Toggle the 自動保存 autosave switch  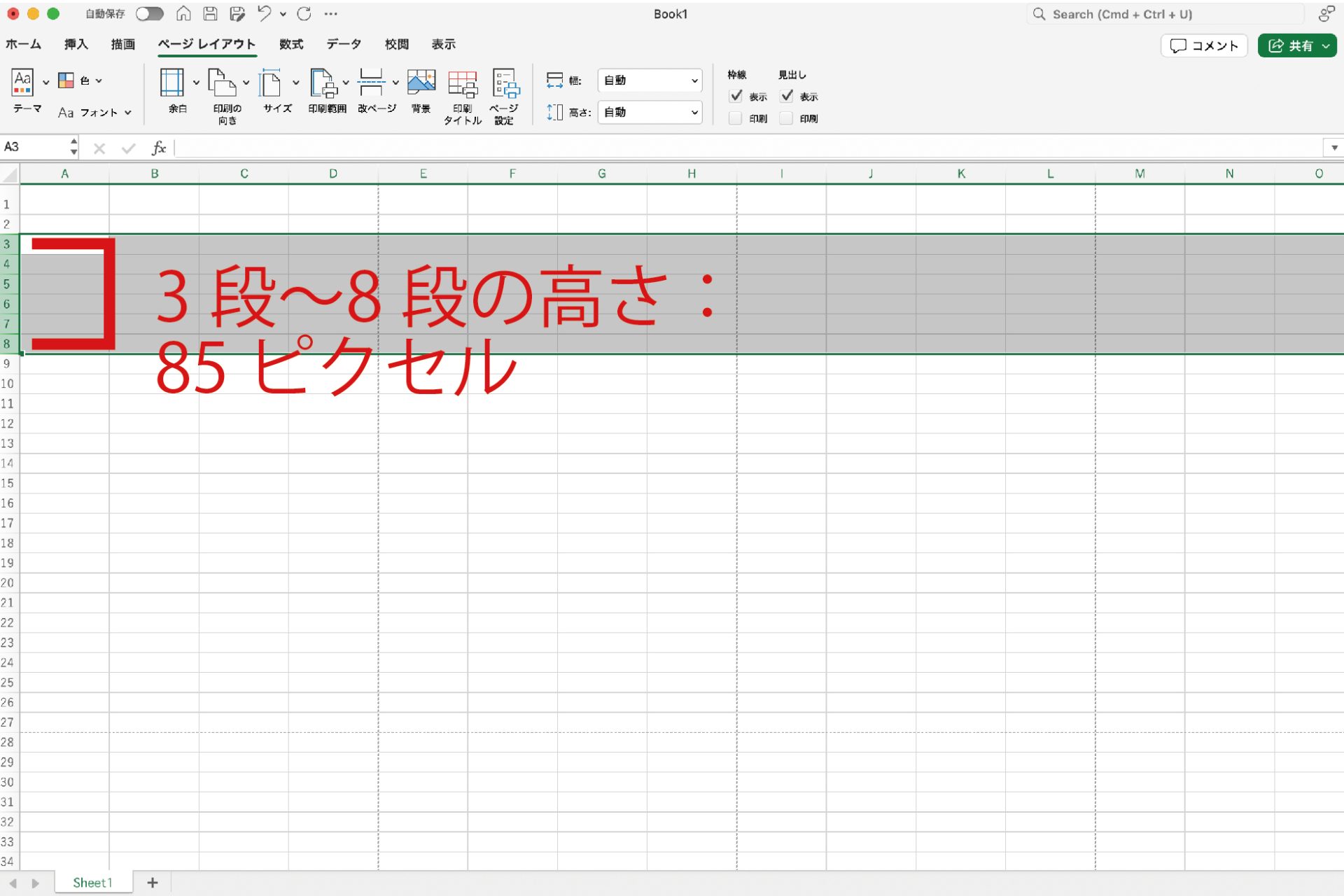(149, 14)
